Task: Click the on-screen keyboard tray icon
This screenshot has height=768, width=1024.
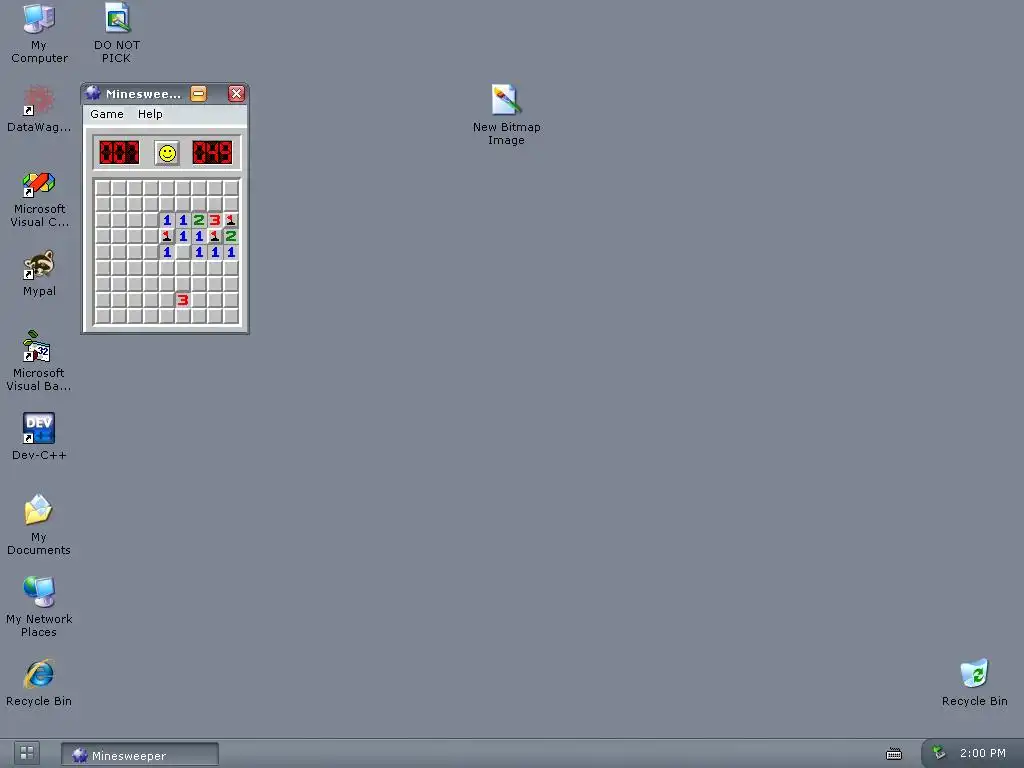Action: [893, 754]
